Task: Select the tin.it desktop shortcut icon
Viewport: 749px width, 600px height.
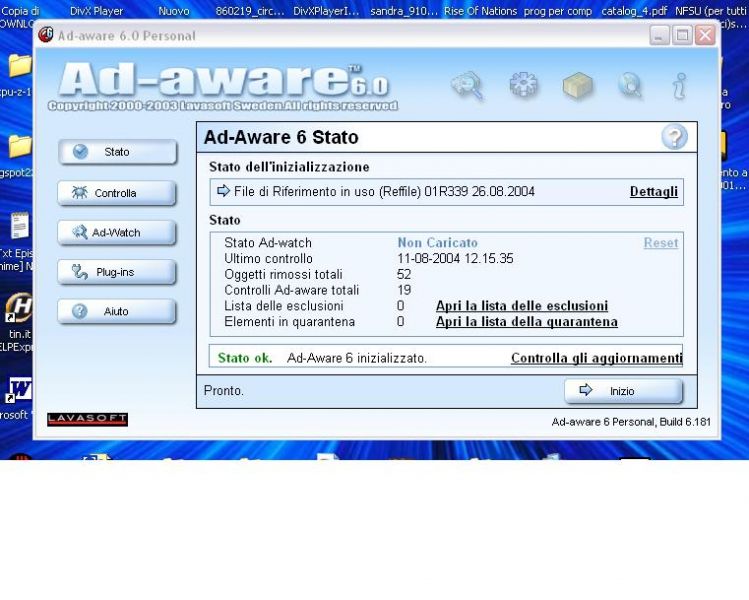Action: click(x=19, y=308)
